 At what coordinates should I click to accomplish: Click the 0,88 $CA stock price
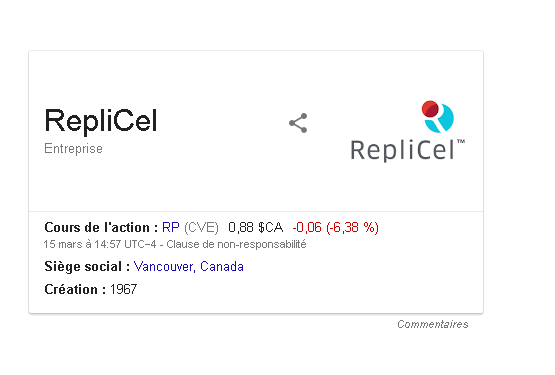[x=256, y=227]
